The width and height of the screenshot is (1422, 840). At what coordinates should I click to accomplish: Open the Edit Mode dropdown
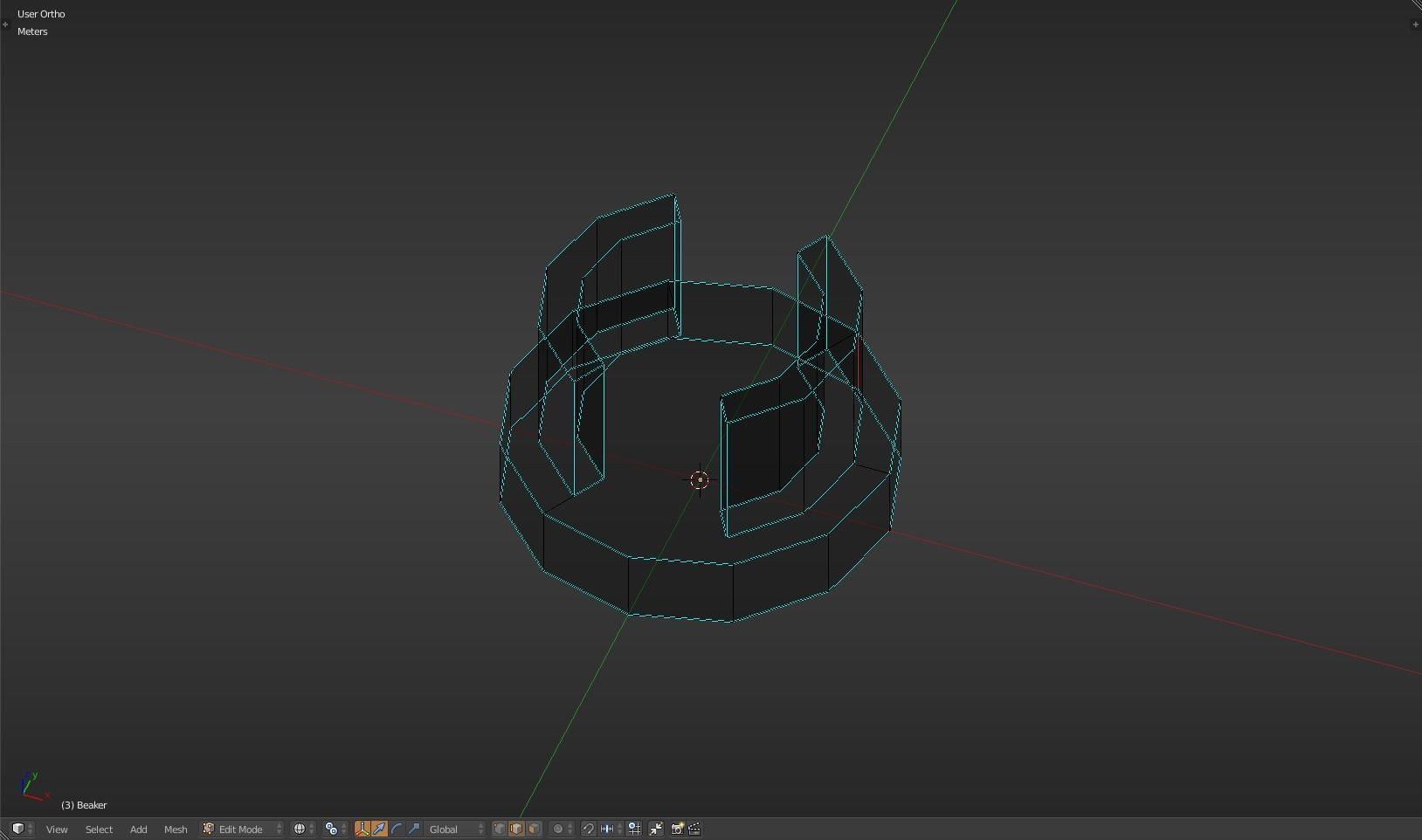(243, 829)
